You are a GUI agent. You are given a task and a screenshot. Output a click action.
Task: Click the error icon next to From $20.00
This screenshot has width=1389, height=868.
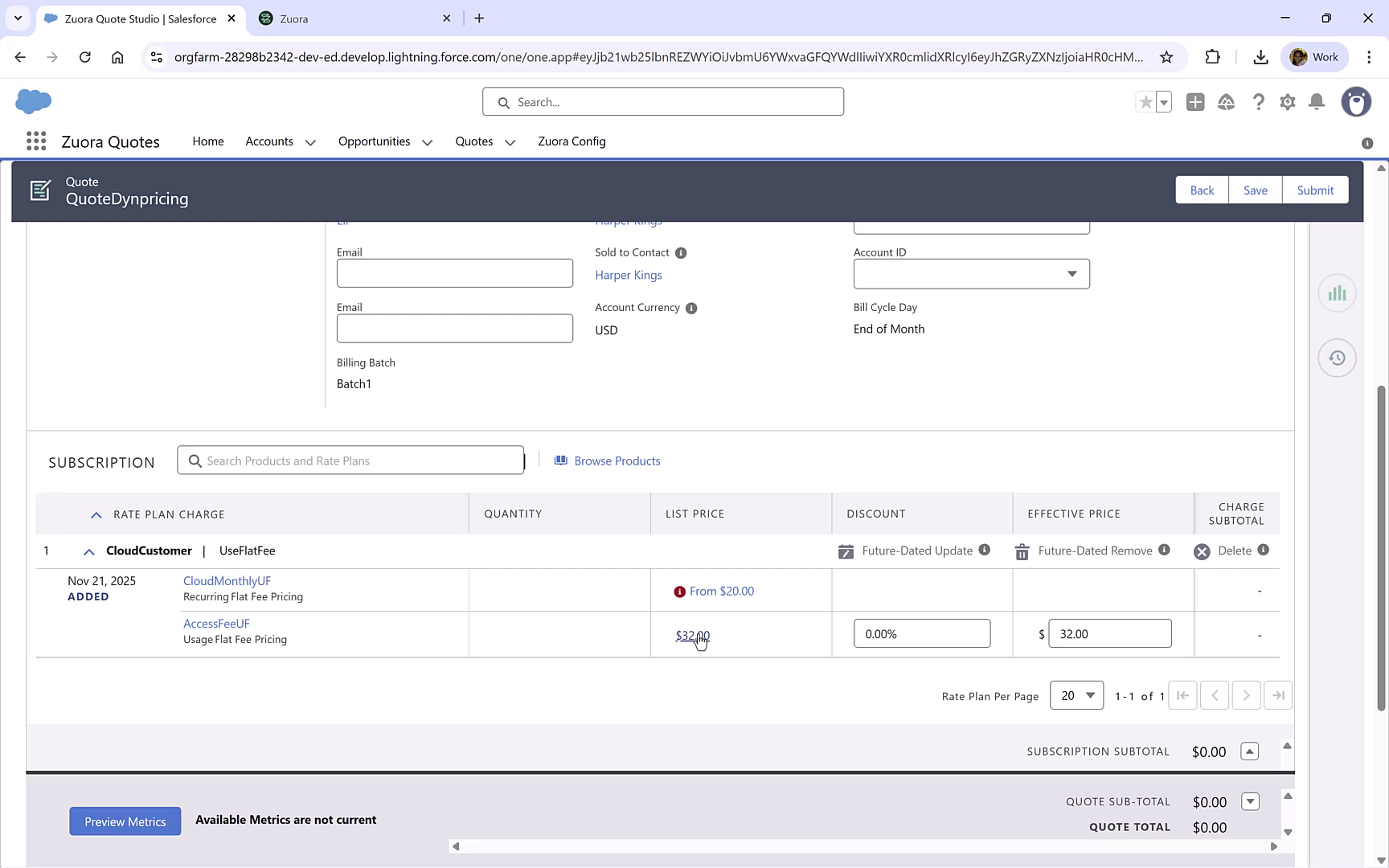(x=680, y=591)
